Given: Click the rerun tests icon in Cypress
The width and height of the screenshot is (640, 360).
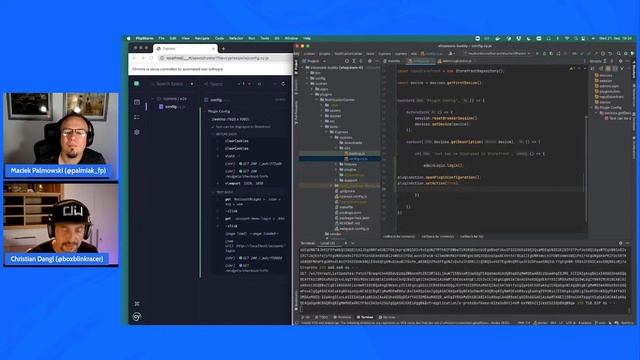Looking at the screenshot, I should [x=283, y=84].
